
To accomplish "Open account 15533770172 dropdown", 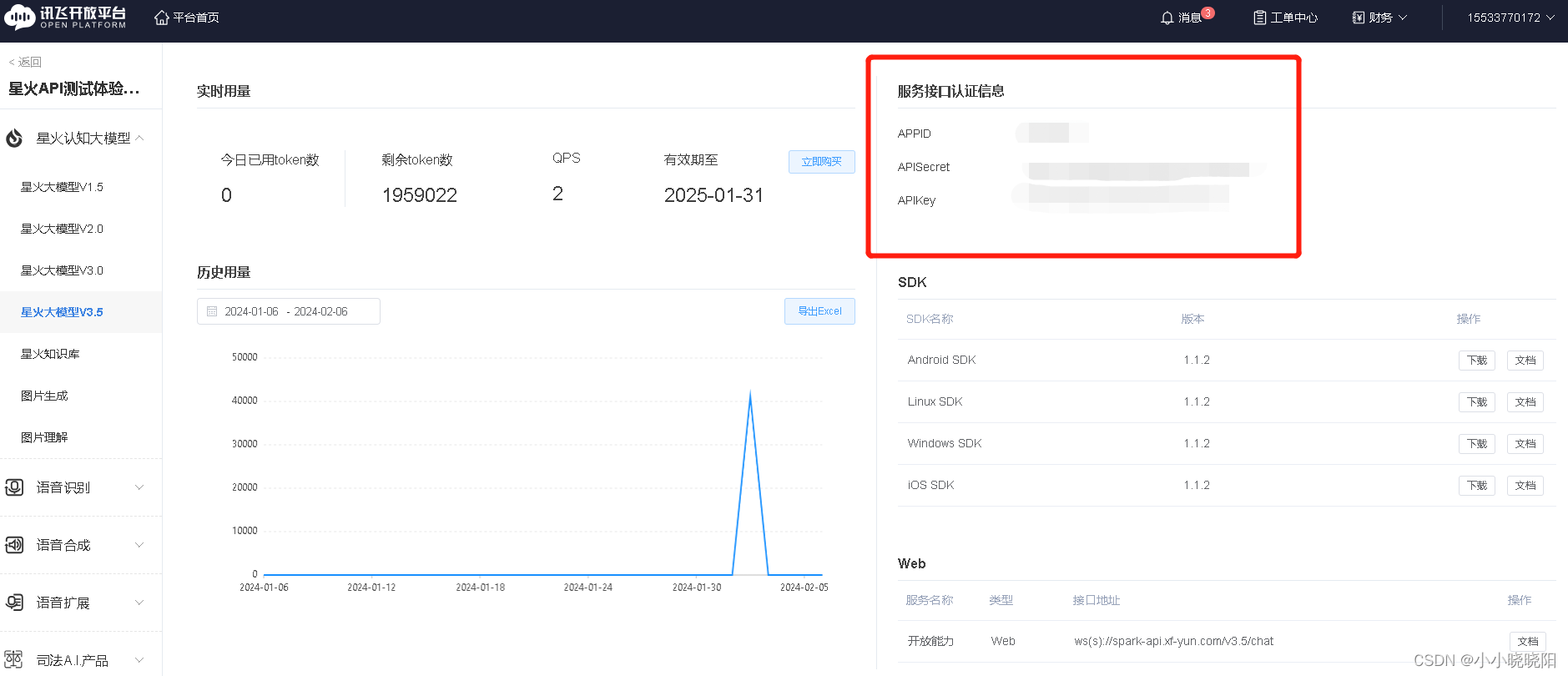I will pyautogui.click(x=1510, y=18).
